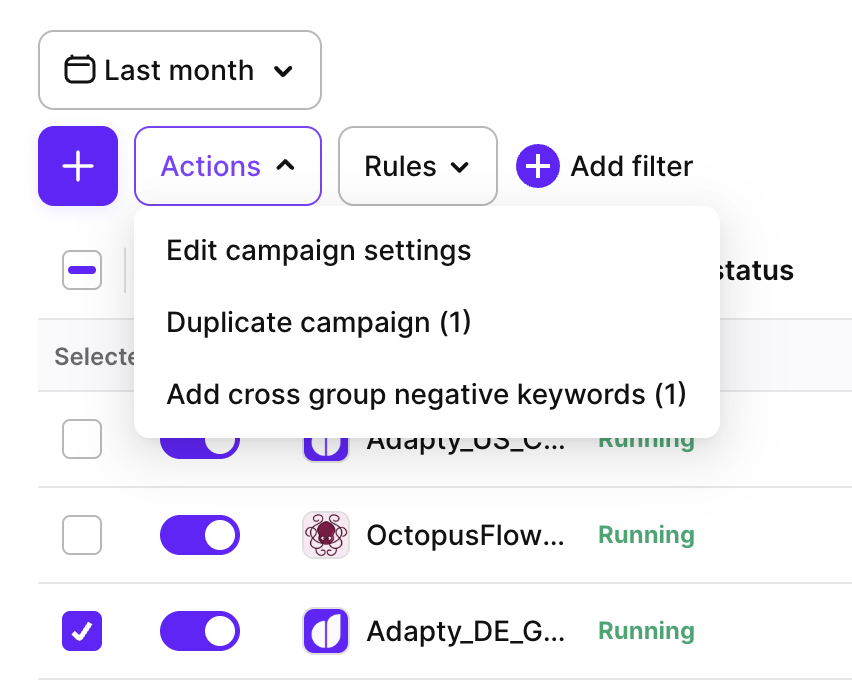Select Add cross group negative keywords

[x=426, y=394]
